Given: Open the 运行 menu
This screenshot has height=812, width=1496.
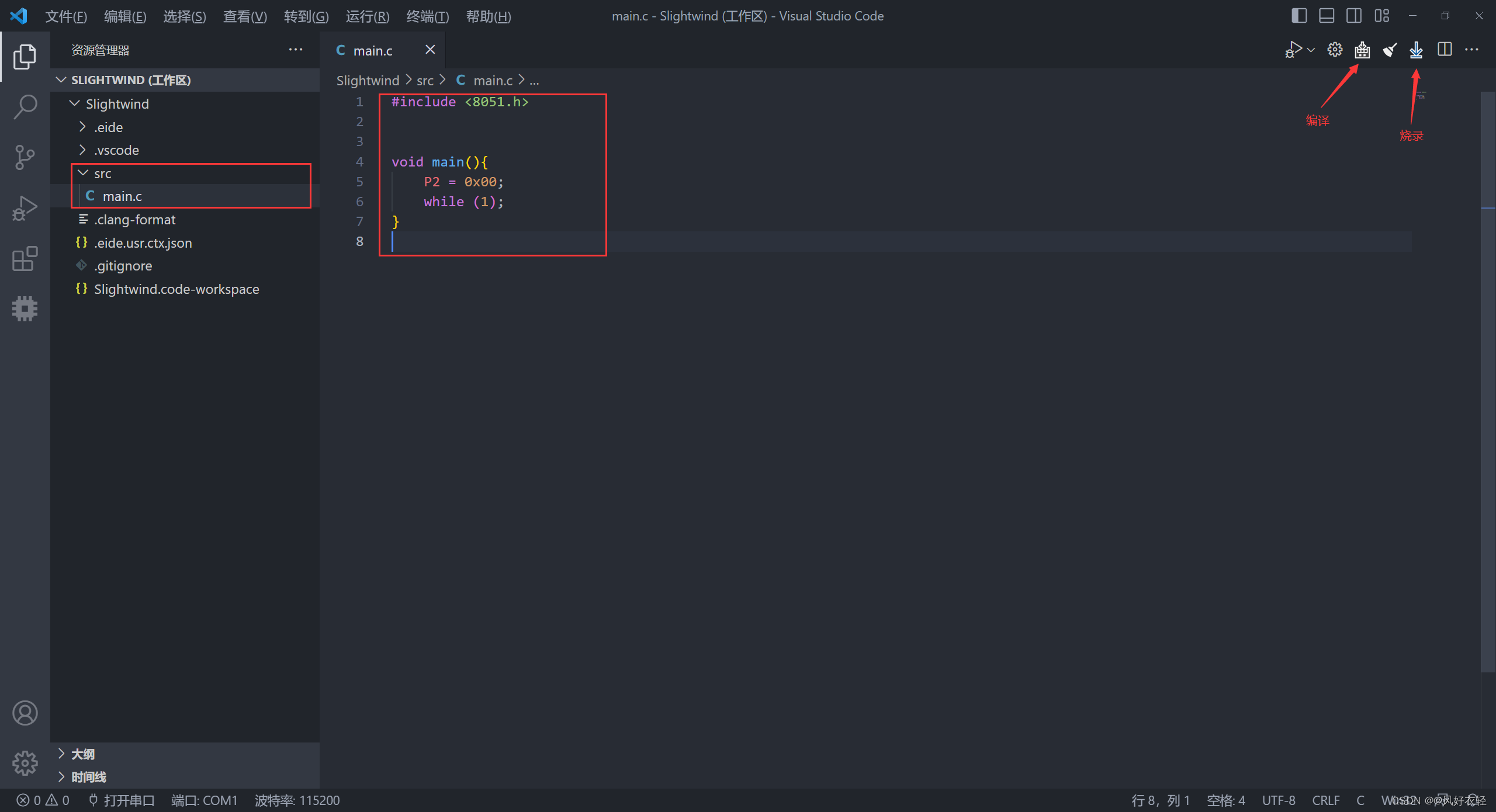Looking at the screenshot, I should pos(368,16).
